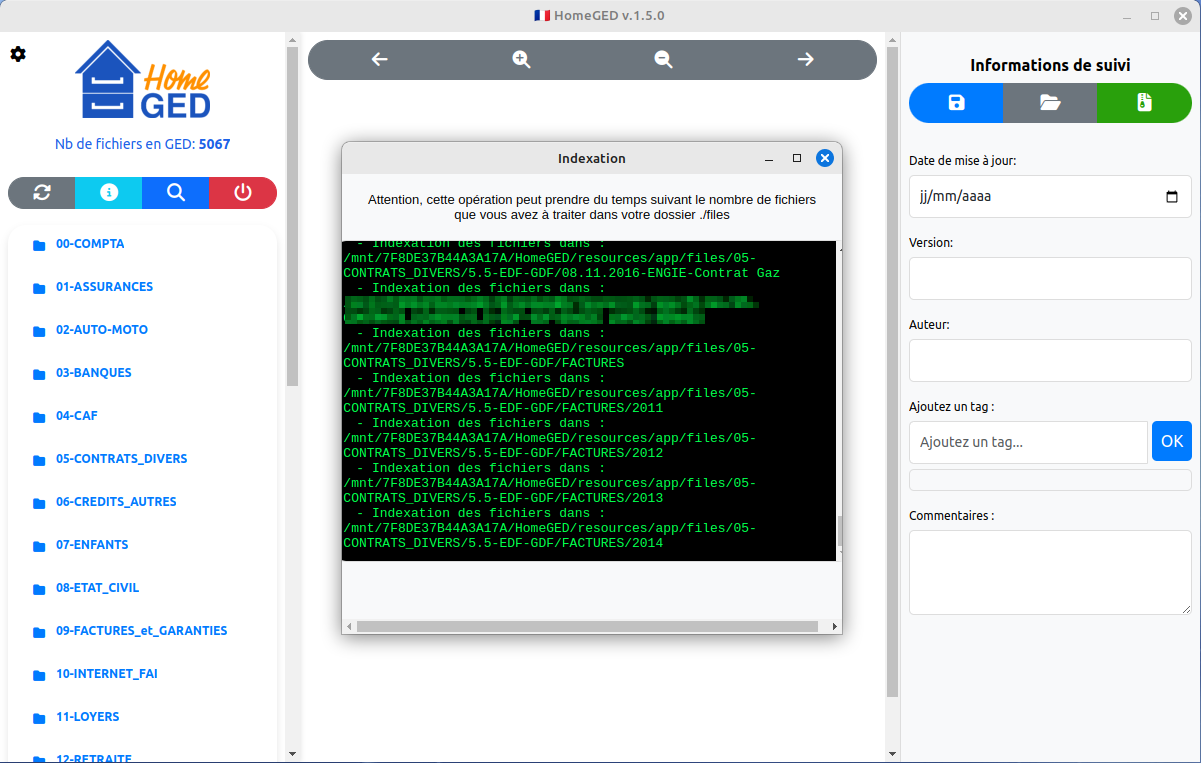Open the 03-BANQUES folder
This screenshot has width=1201, height=763.
click(x=93, y=373)
